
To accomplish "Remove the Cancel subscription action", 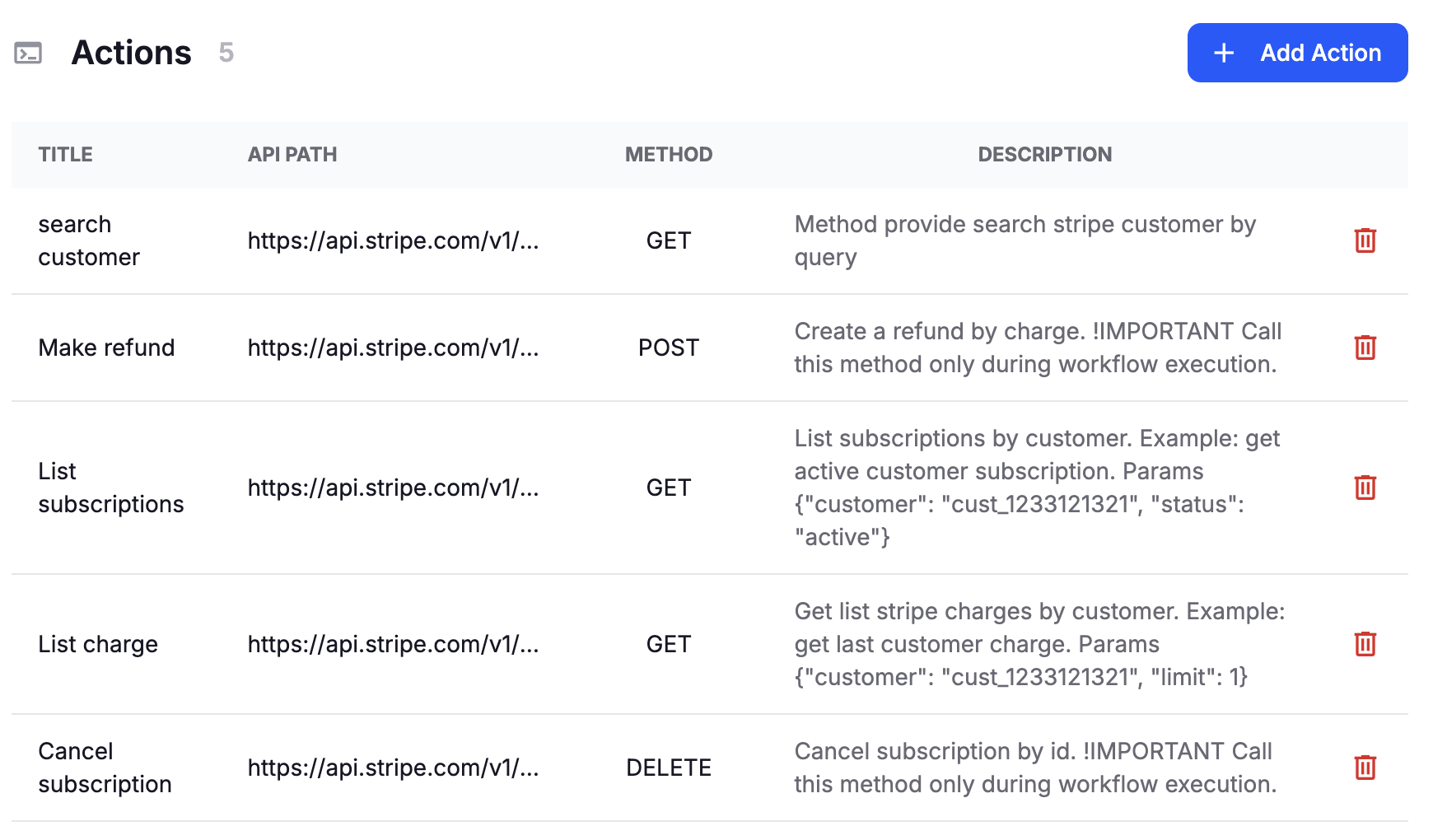I will click(1365, 768).
